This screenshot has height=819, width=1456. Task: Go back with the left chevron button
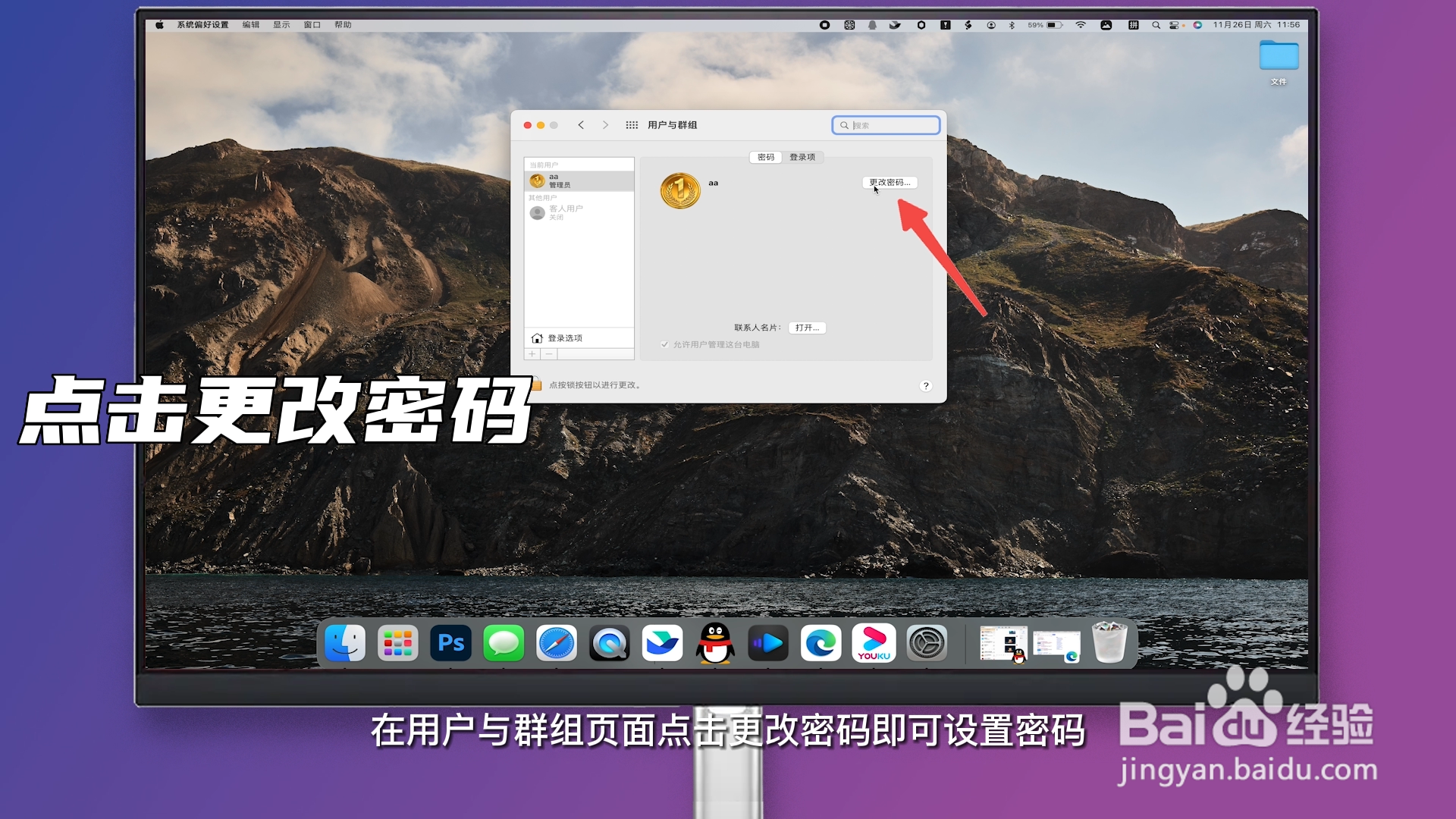(x=581, y=125)
